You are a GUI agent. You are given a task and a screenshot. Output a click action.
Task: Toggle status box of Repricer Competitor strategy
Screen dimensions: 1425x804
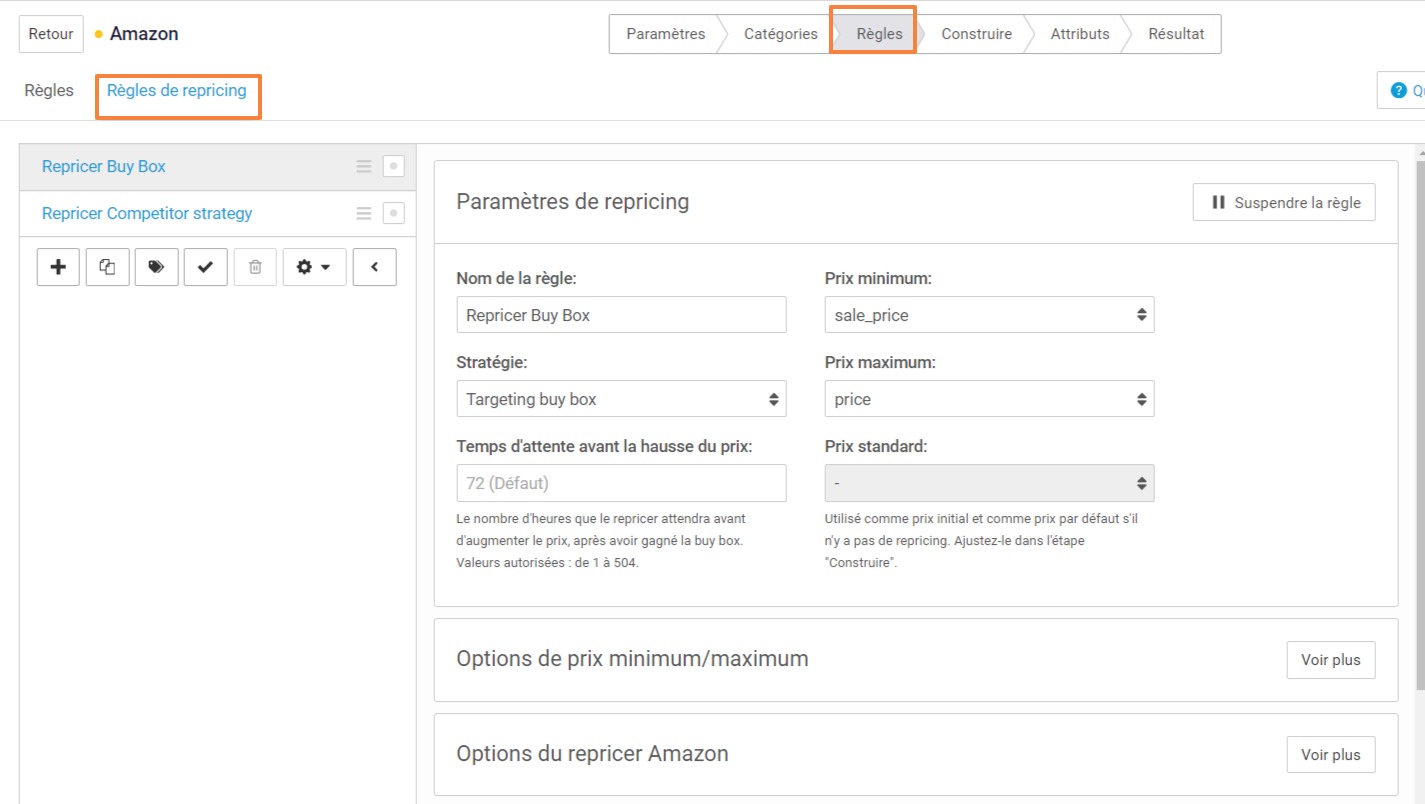[x=394, y=214]
